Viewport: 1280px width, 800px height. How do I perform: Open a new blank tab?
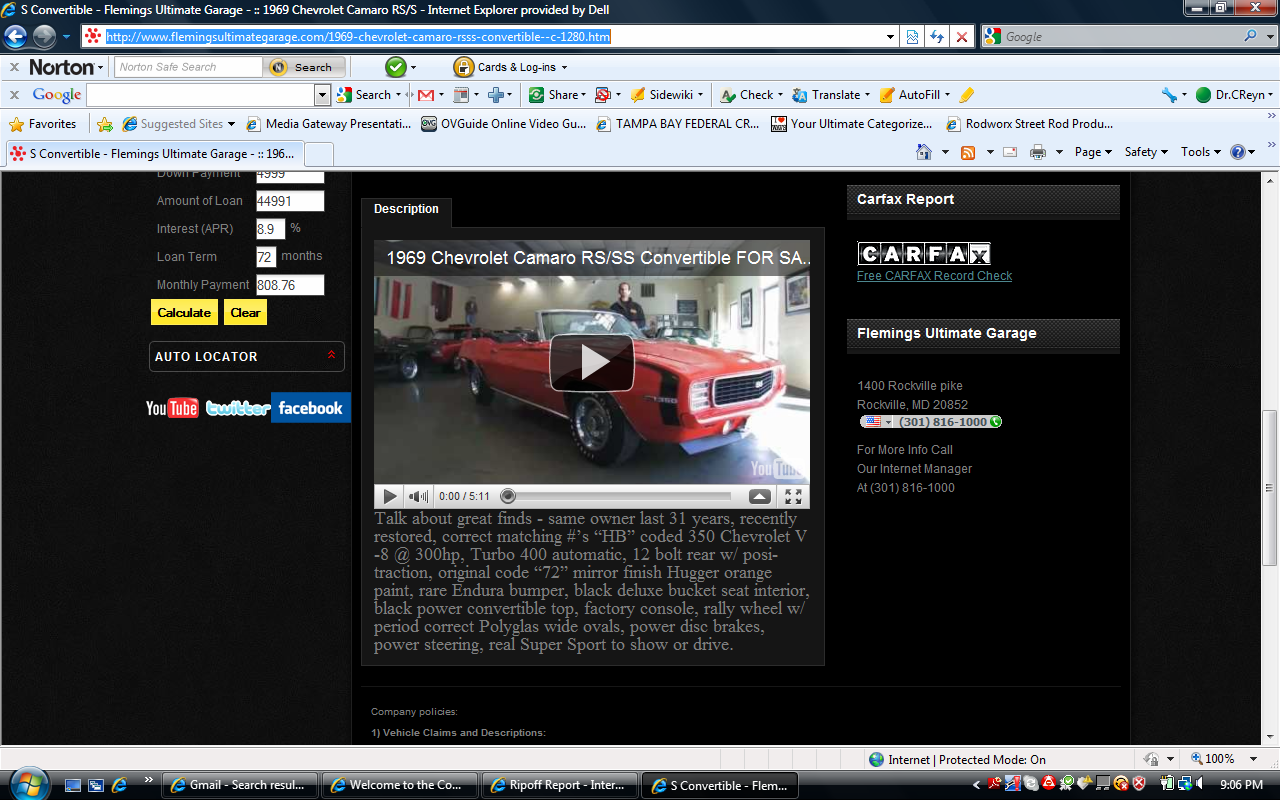click(318, 154)
